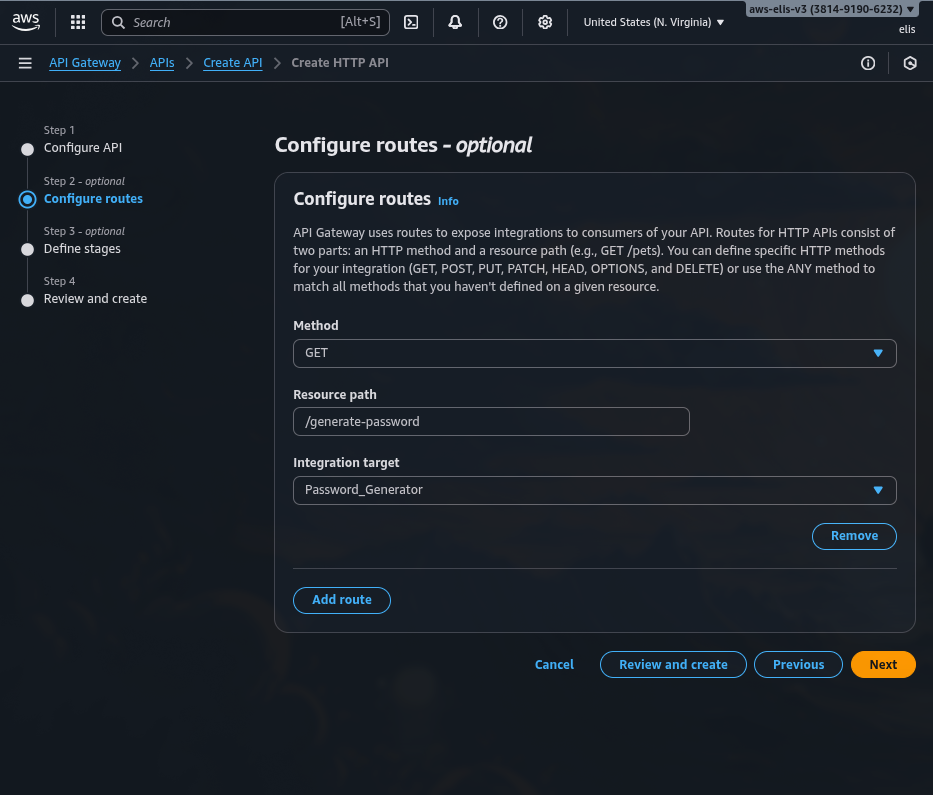Navigate to the APIs breadcrumb link
The image size is (933, 795).
pyautogui.click(x=162, y=63)
